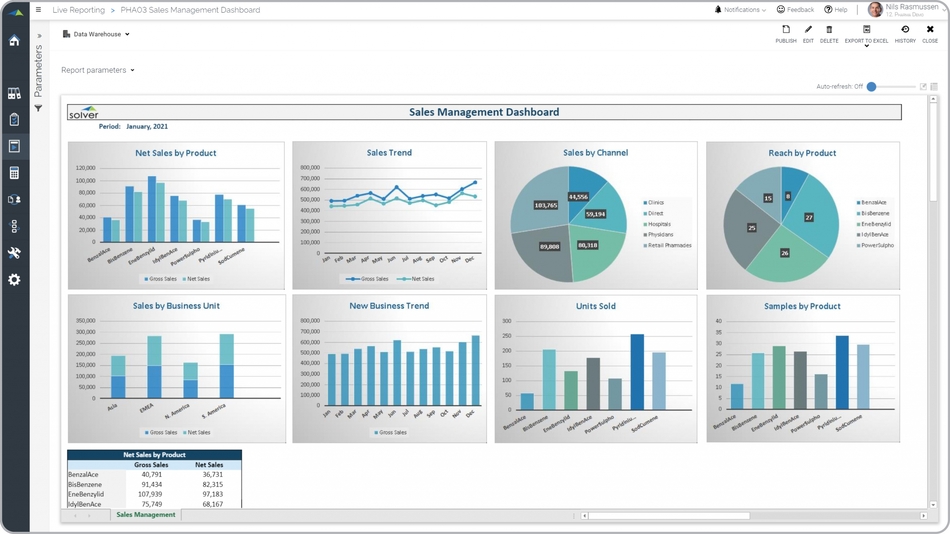Click the horizontal scrollbar at the bottom
Image resolution: width=950 pixels, height=534 pixels.
(668, 516)
